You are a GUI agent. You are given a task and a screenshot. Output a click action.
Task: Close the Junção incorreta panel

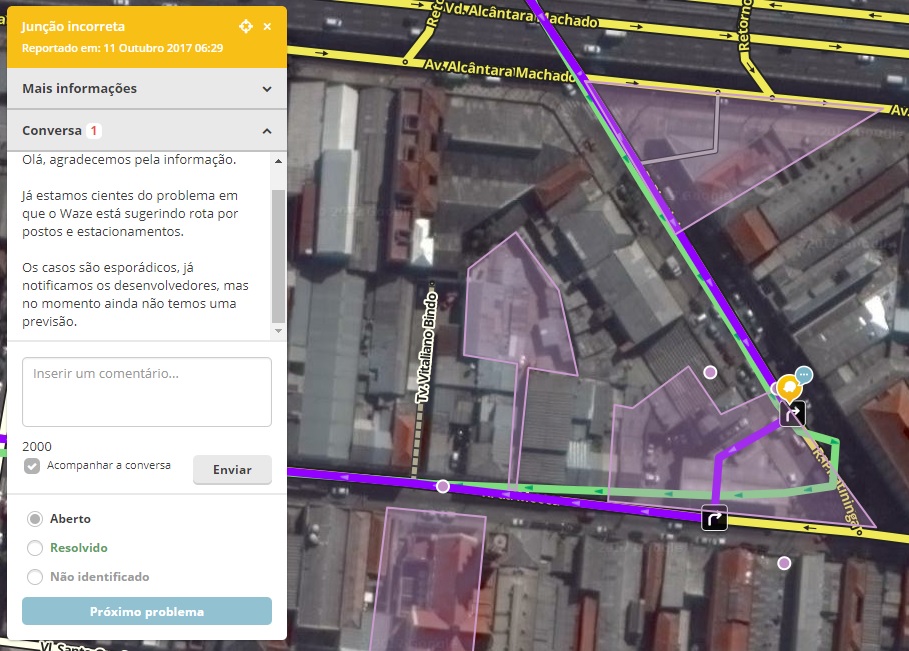tap(267, 26)
